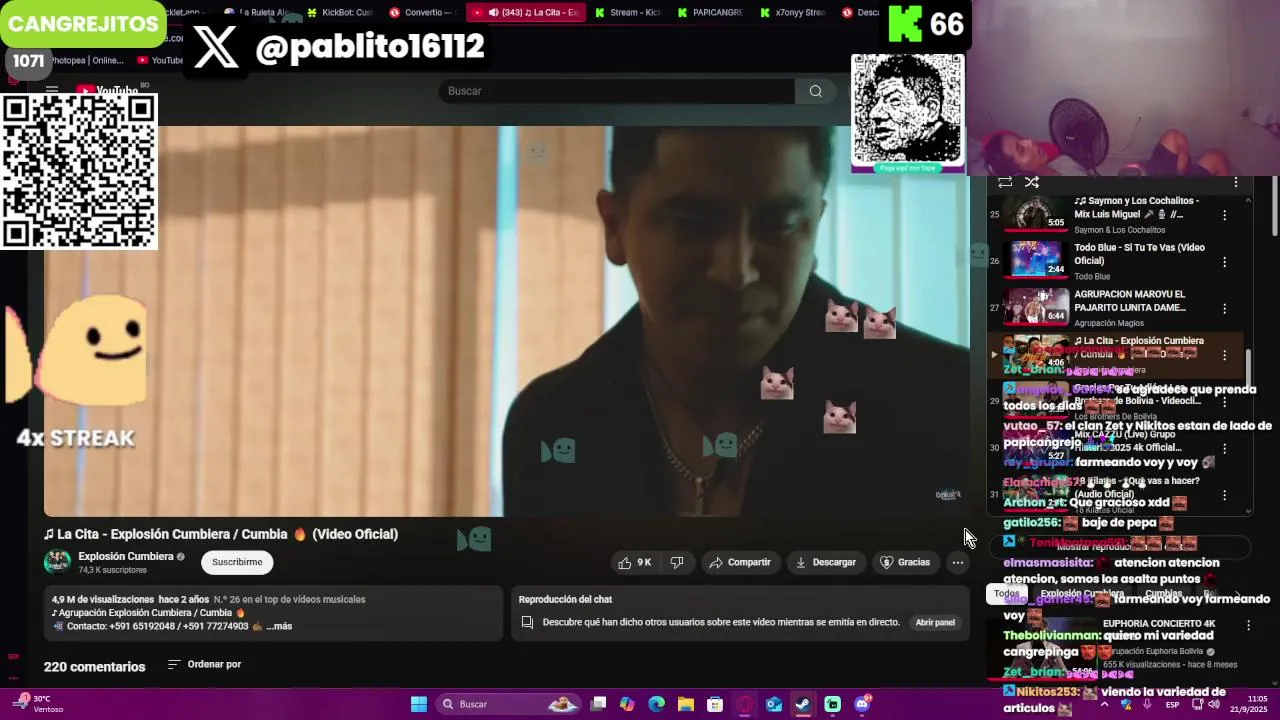Open the ESP language indicator
The width and height of the screenshot is (1280, 720).
click(1173, 704)
